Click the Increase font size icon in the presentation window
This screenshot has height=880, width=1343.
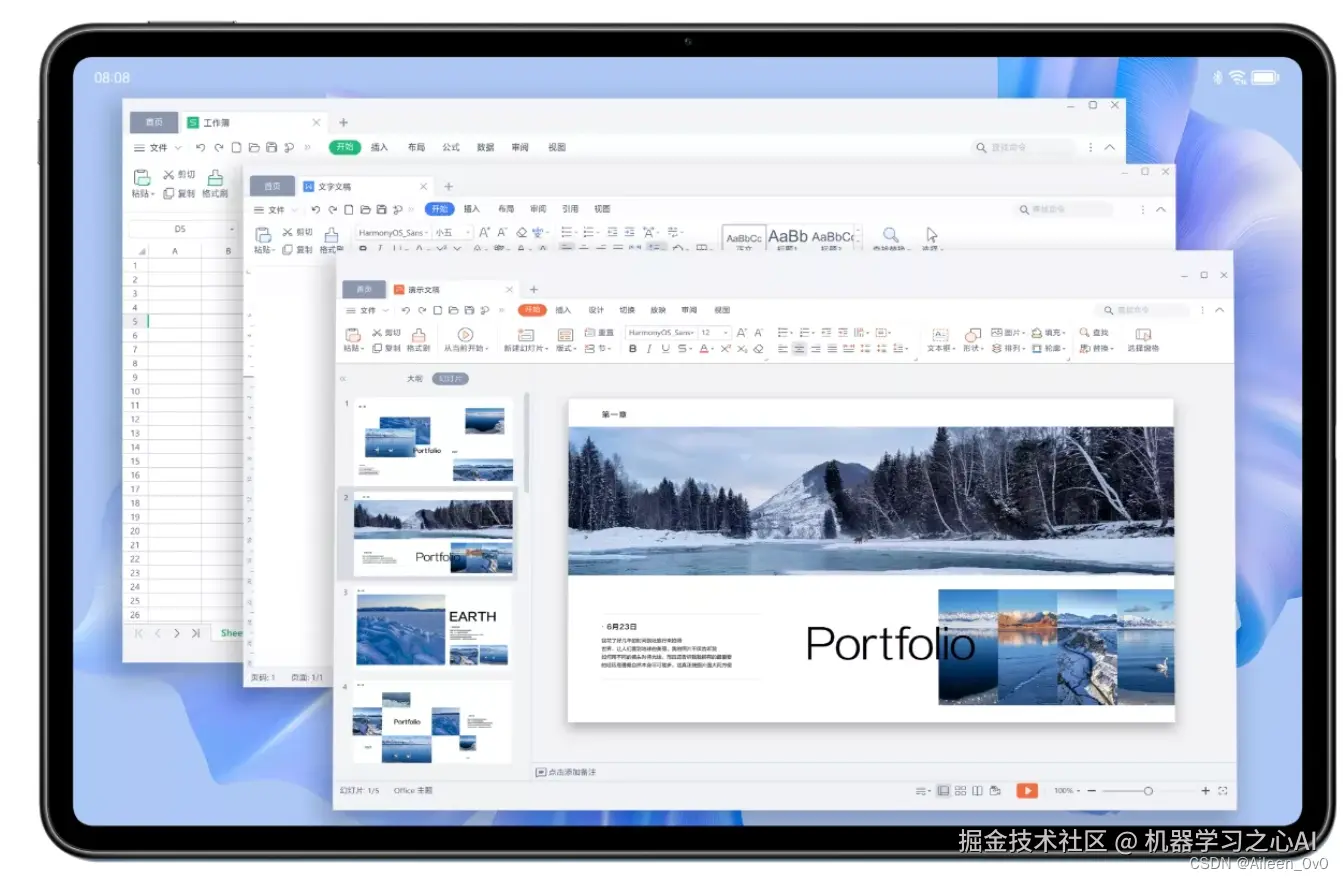coord(741,332)
